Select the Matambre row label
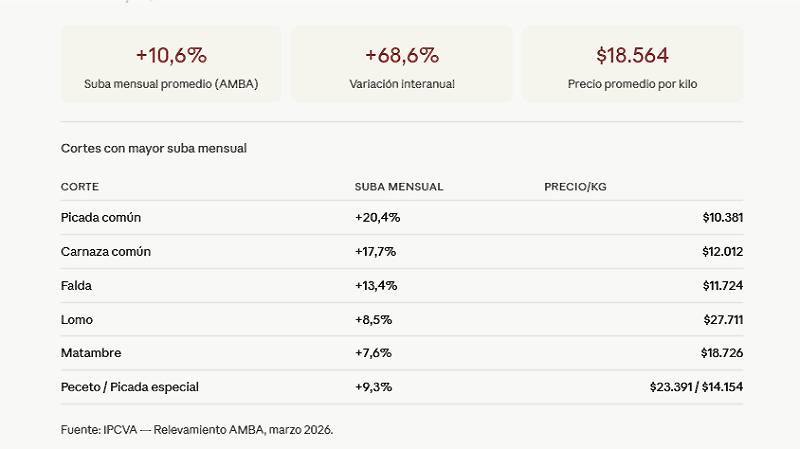The image size is (800, 449). pos(91,353)
